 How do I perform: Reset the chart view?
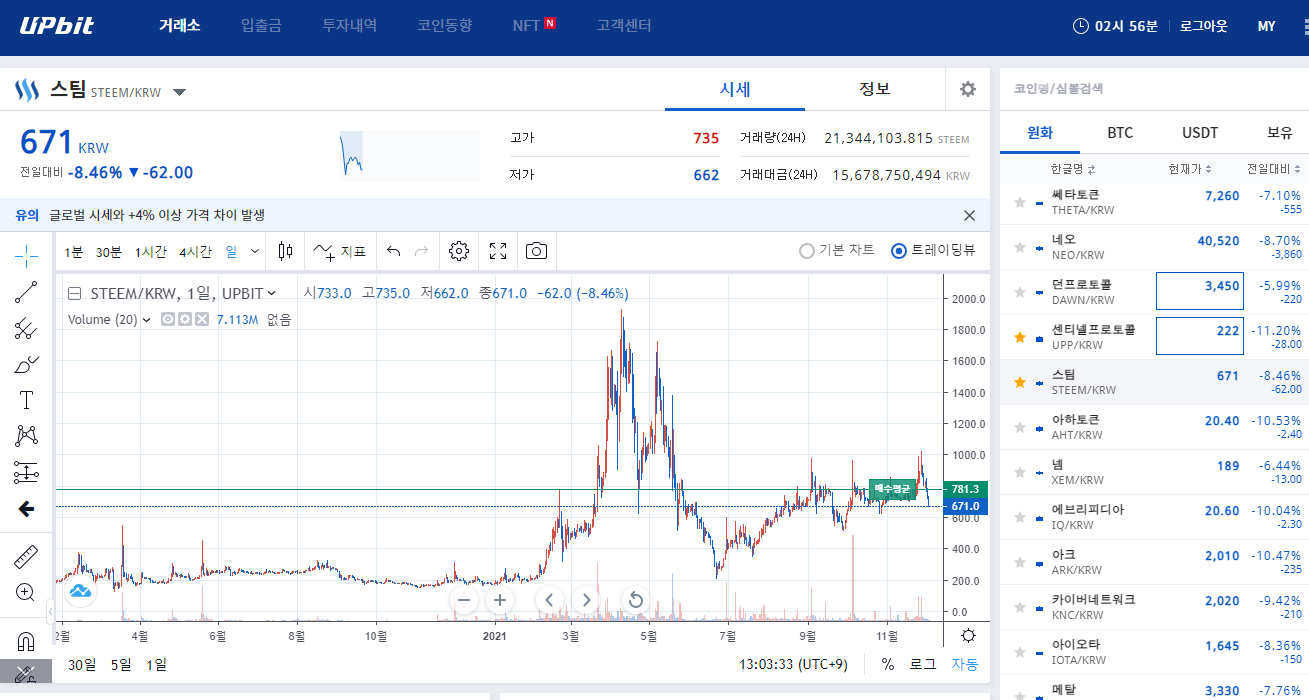635,600
